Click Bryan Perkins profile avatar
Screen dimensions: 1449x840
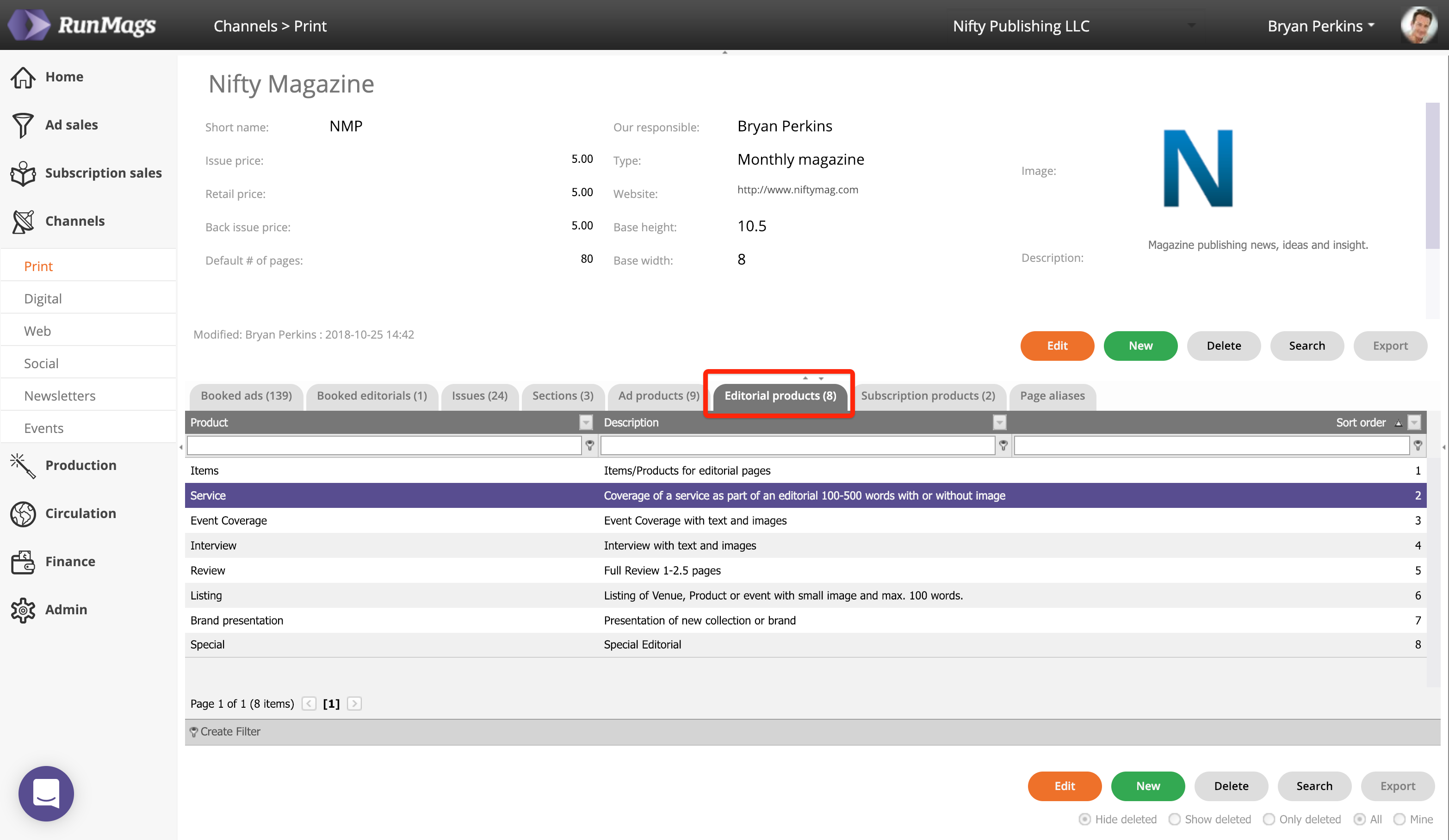[x=1418, y=25]
